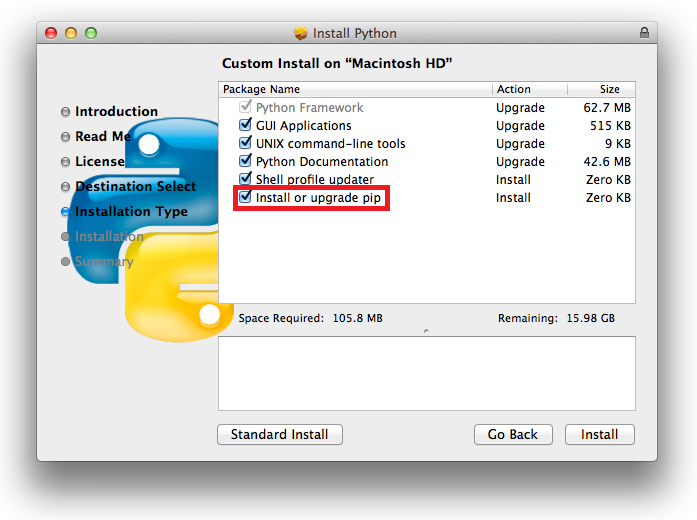Select the License step
Image resolution: width=697 pixels, height=520 pixels.
click(92, 161)
